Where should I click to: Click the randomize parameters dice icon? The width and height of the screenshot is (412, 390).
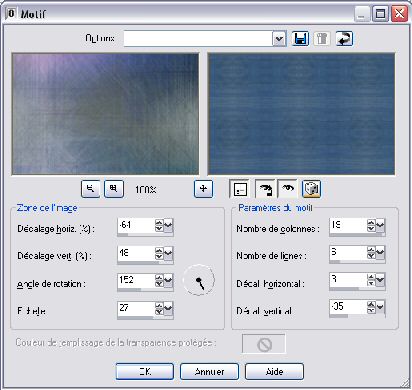[x=311, y=189]
